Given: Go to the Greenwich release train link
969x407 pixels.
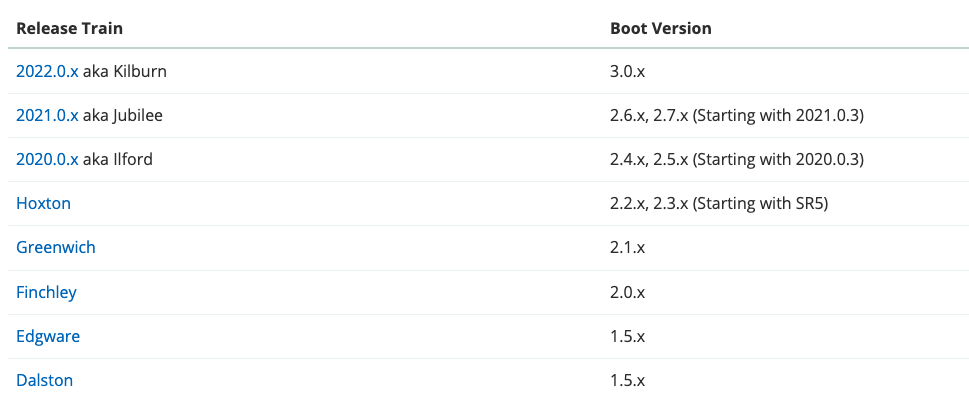Looking at the screenshot, I should point(56,247).
